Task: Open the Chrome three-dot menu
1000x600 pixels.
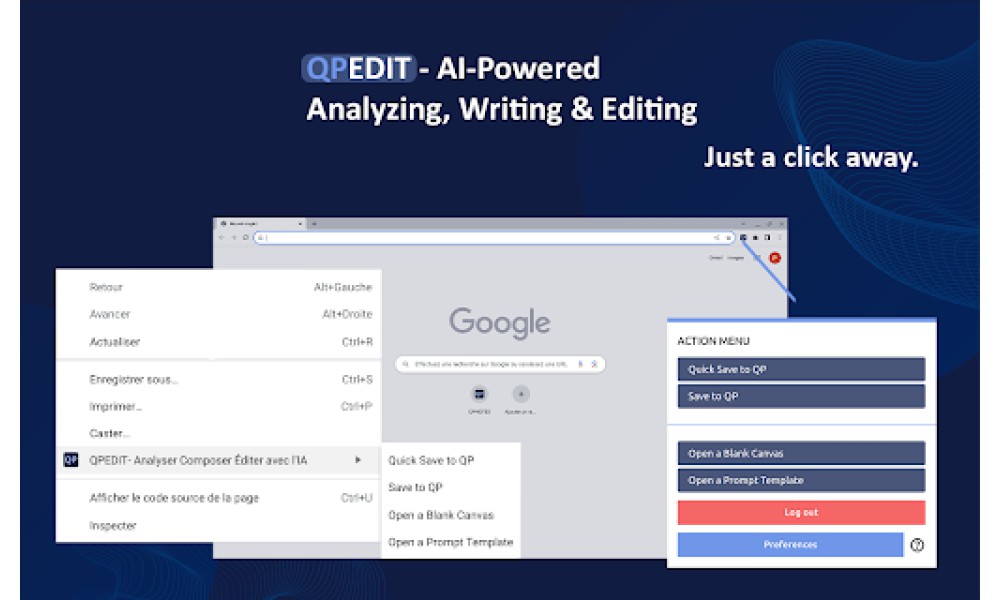Action: point(779,237)
